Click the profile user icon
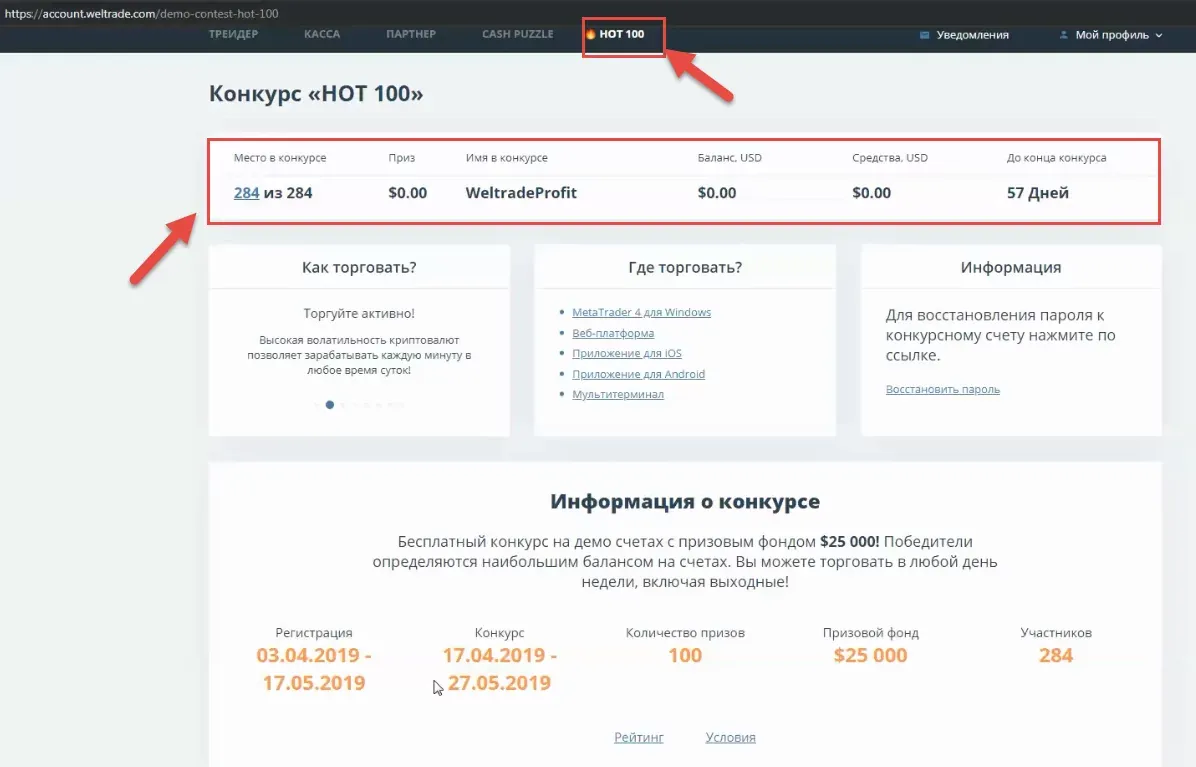Screen dimensions: 1196x767 (1064, 35)
